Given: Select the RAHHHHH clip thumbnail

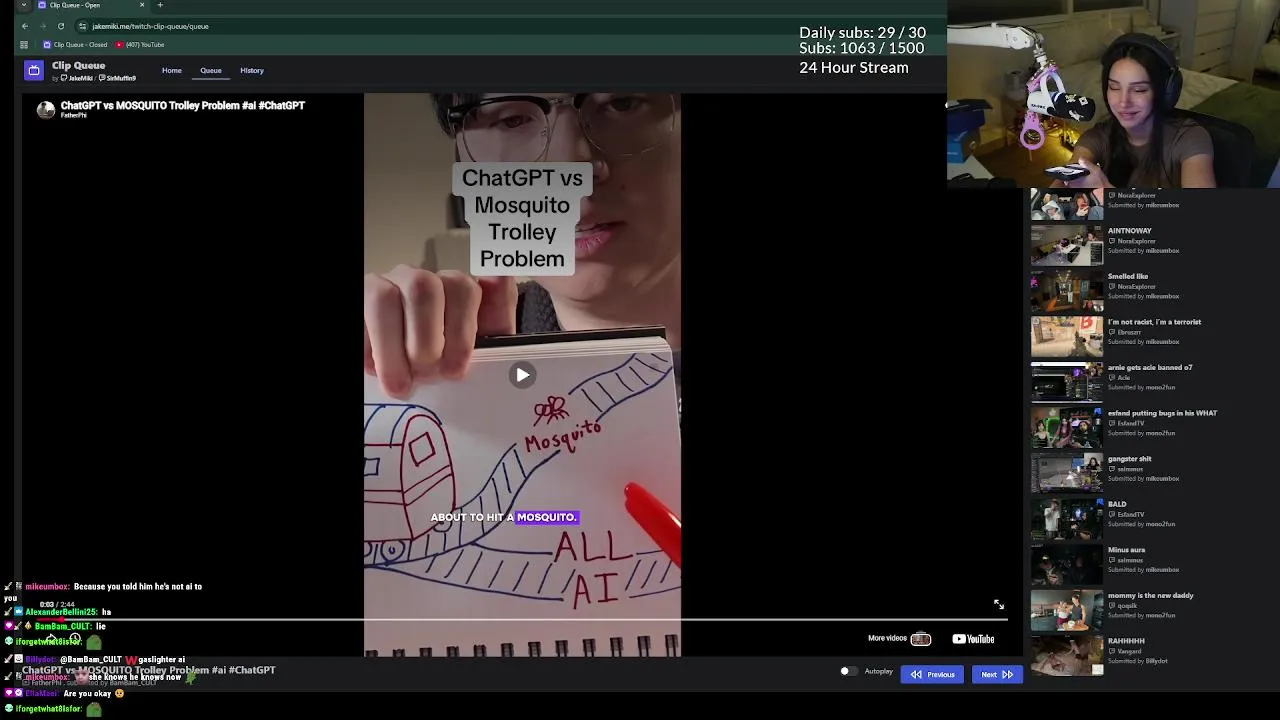Looking at the screenshot, I should (1067, 656).
